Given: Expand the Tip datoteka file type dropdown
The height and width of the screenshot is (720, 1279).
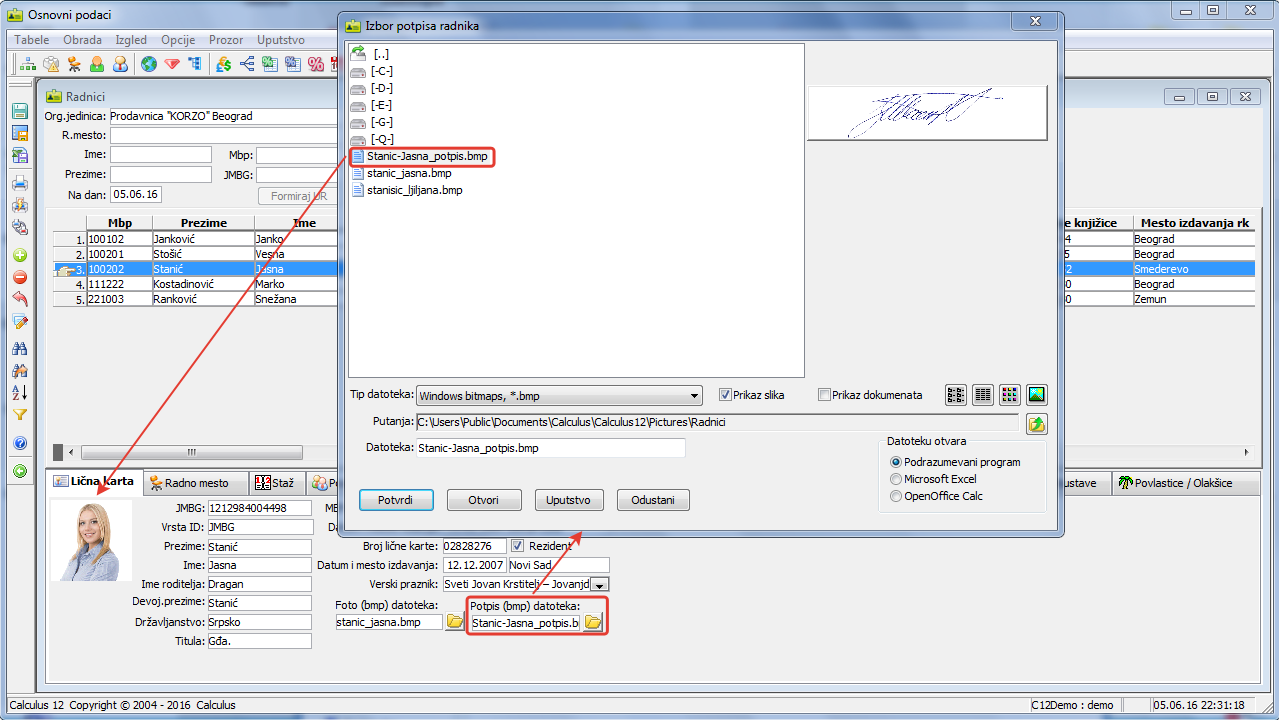Looking at the screenshot, I should pos(694,396).
